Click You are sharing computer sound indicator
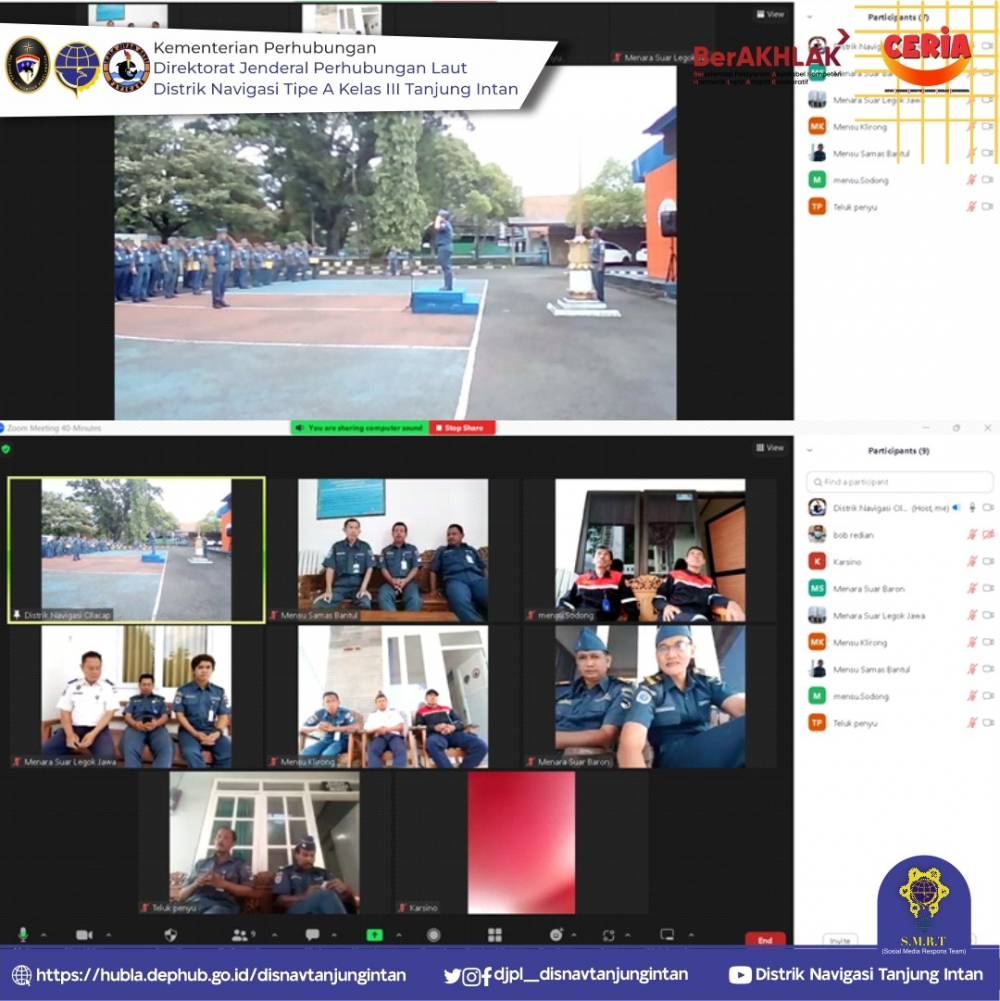The image size is (1000, 1001). (x=360, y=428)
